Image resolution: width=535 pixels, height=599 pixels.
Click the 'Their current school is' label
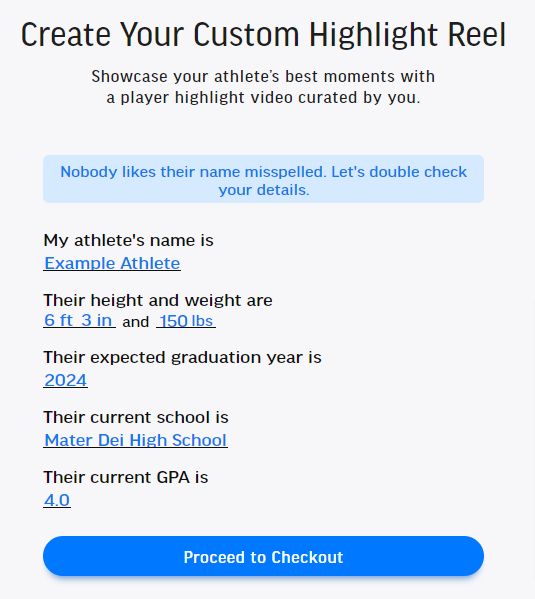pyautogui.click(x=136, y=417)
